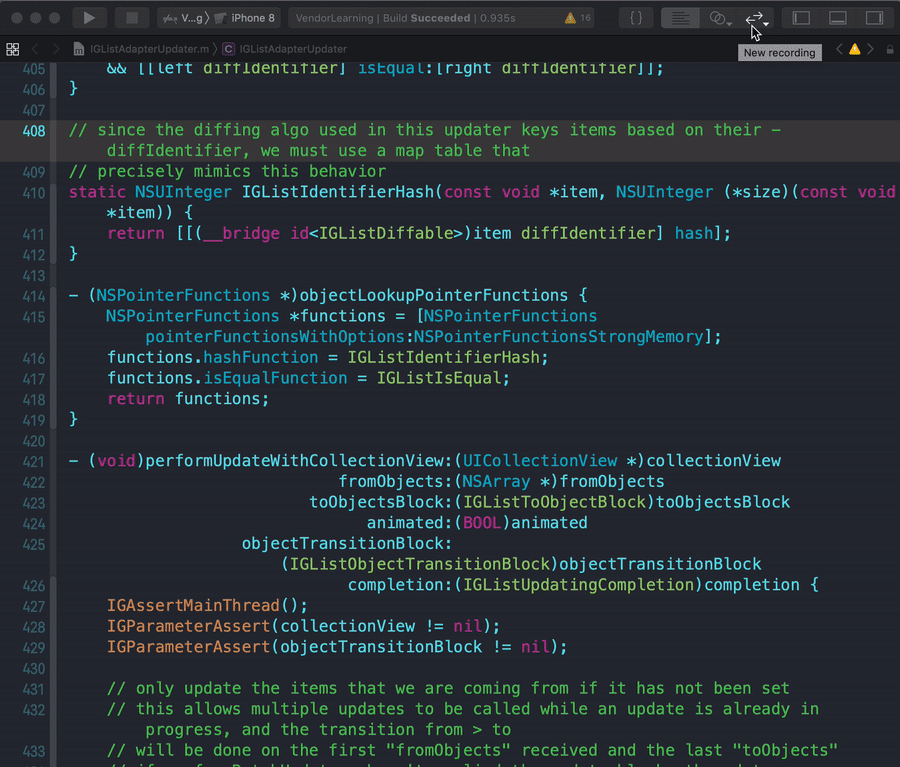This screenshot has height=767, width=900.
Task: Click the isEqualFunction property
Action: 275,378
